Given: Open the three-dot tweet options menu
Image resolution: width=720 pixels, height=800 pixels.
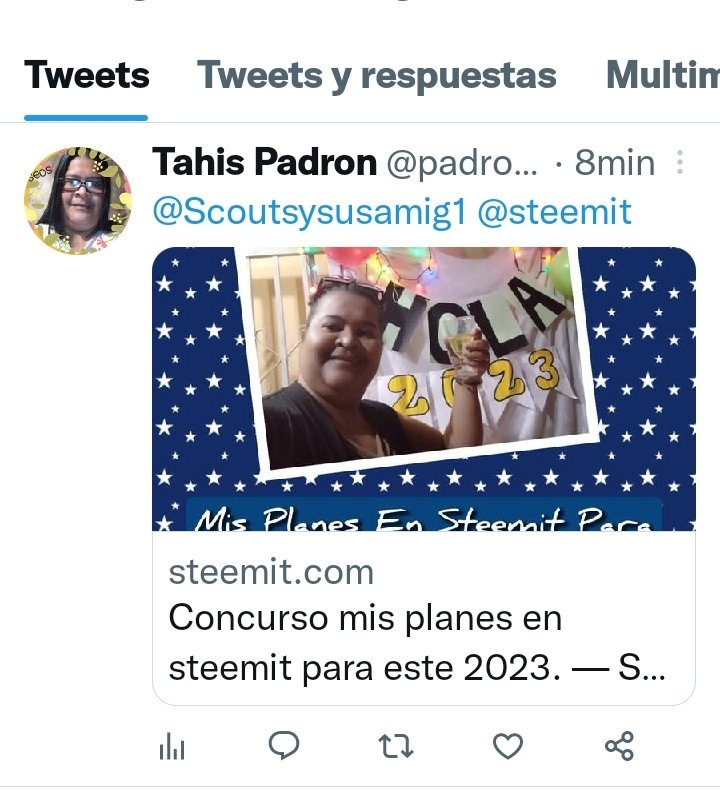Looking at the screenshot, I should coord(680,163).
